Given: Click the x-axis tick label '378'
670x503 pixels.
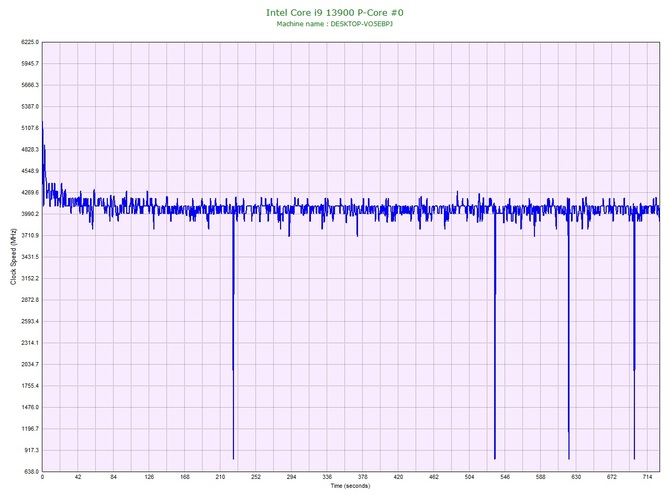Looking at the screenshot, I should (363, 477).
